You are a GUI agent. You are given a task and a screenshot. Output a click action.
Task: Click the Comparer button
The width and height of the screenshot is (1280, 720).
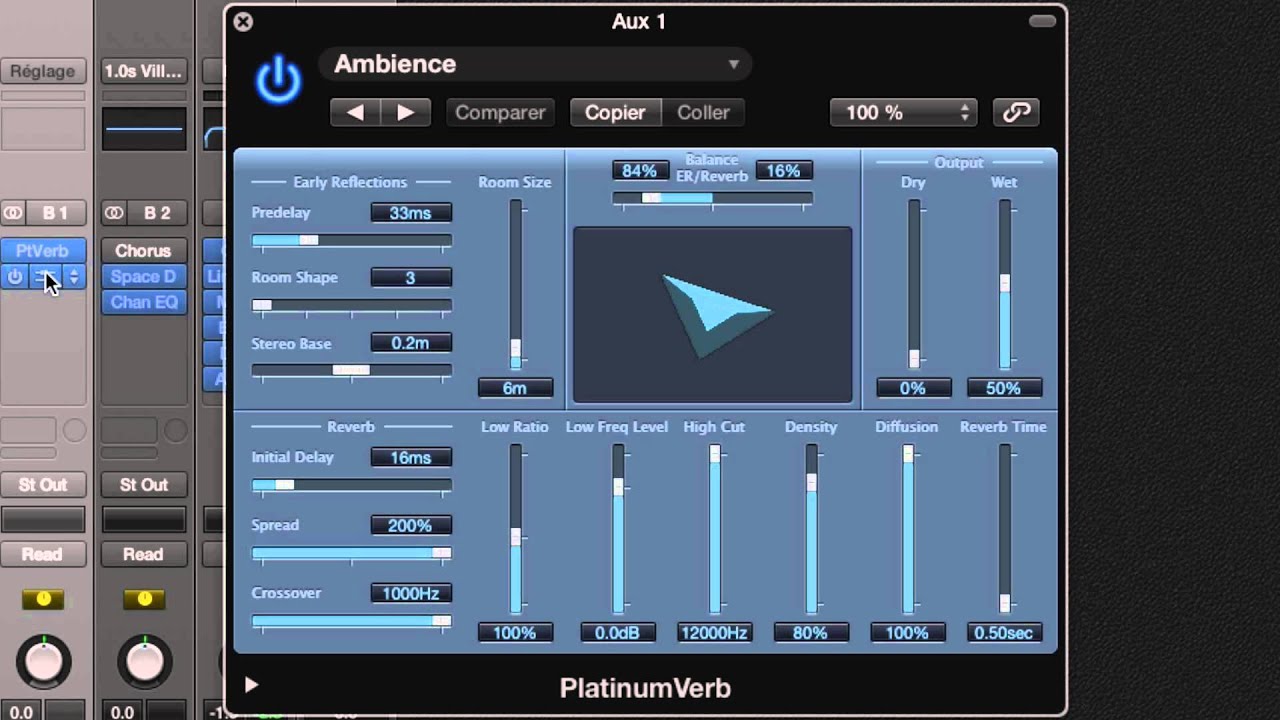coord(500,113)
